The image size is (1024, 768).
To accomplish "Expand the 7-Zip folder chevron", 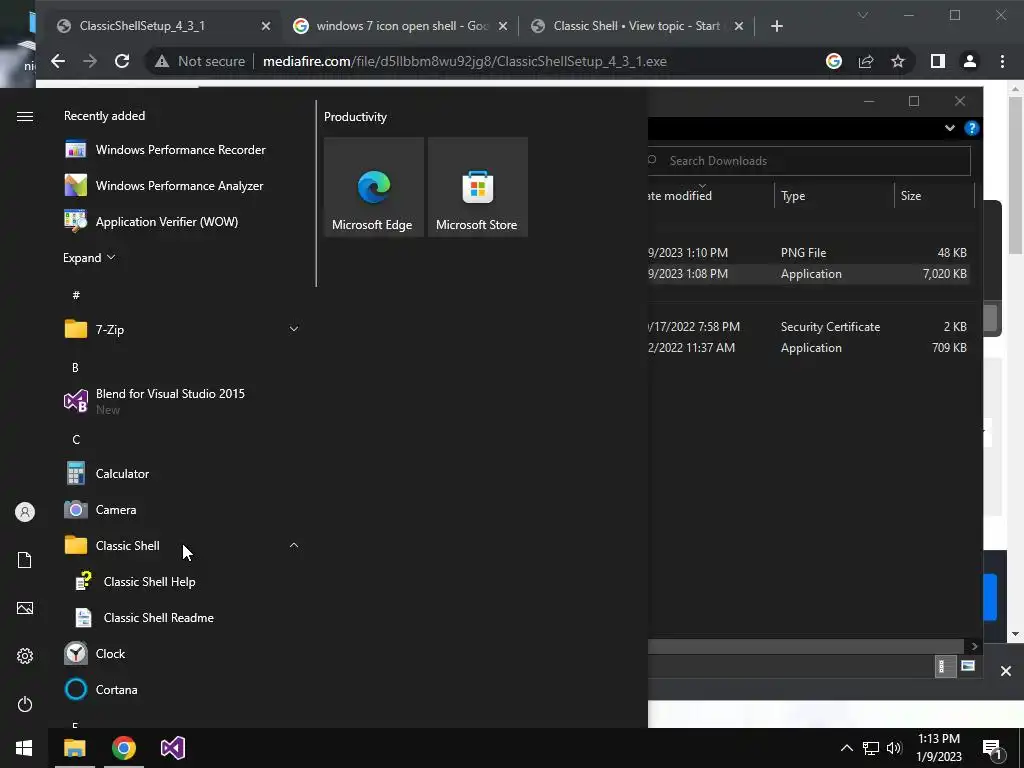I will coord(294,329).
